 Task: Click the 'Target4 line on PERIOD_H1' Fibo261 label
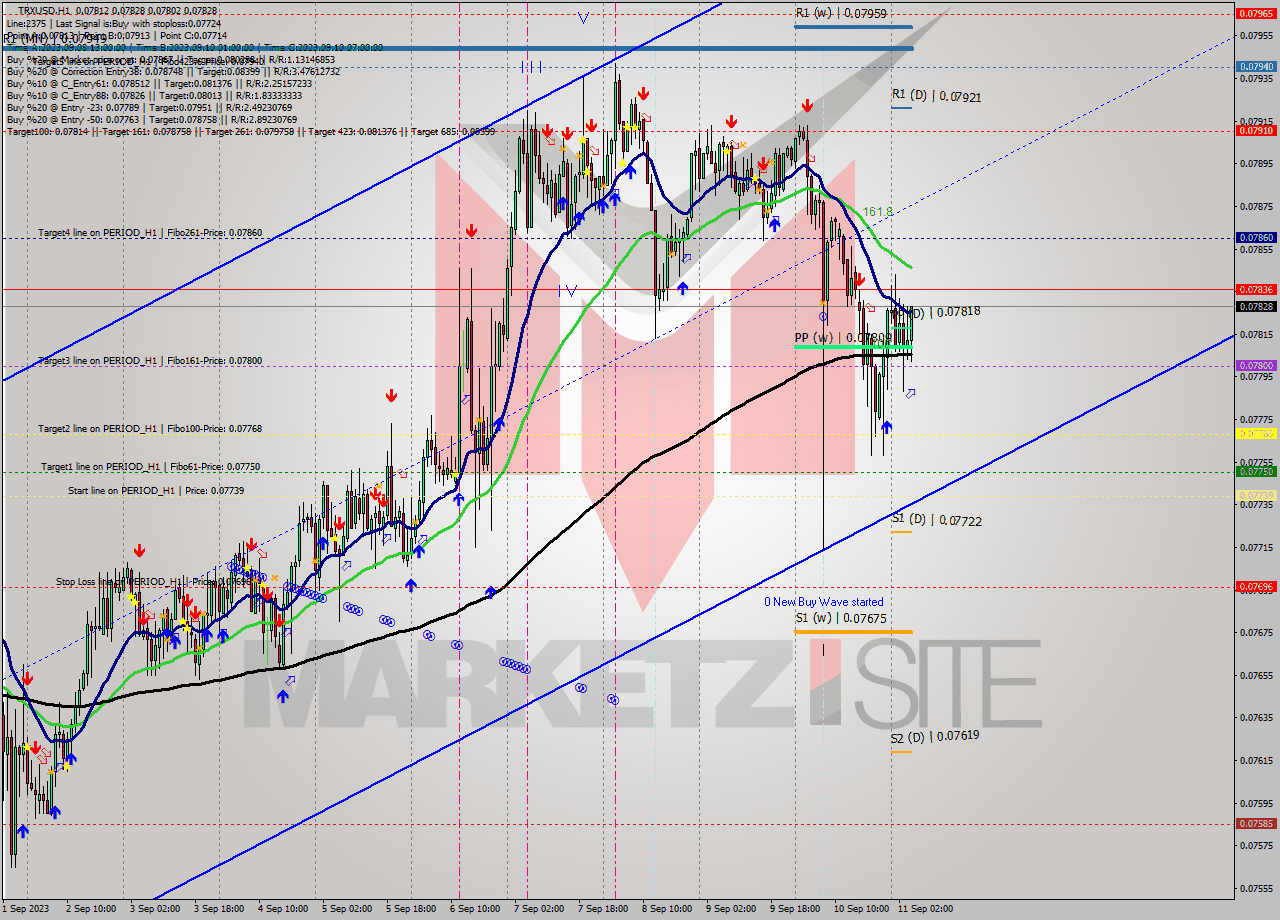(x=150, y=233)
